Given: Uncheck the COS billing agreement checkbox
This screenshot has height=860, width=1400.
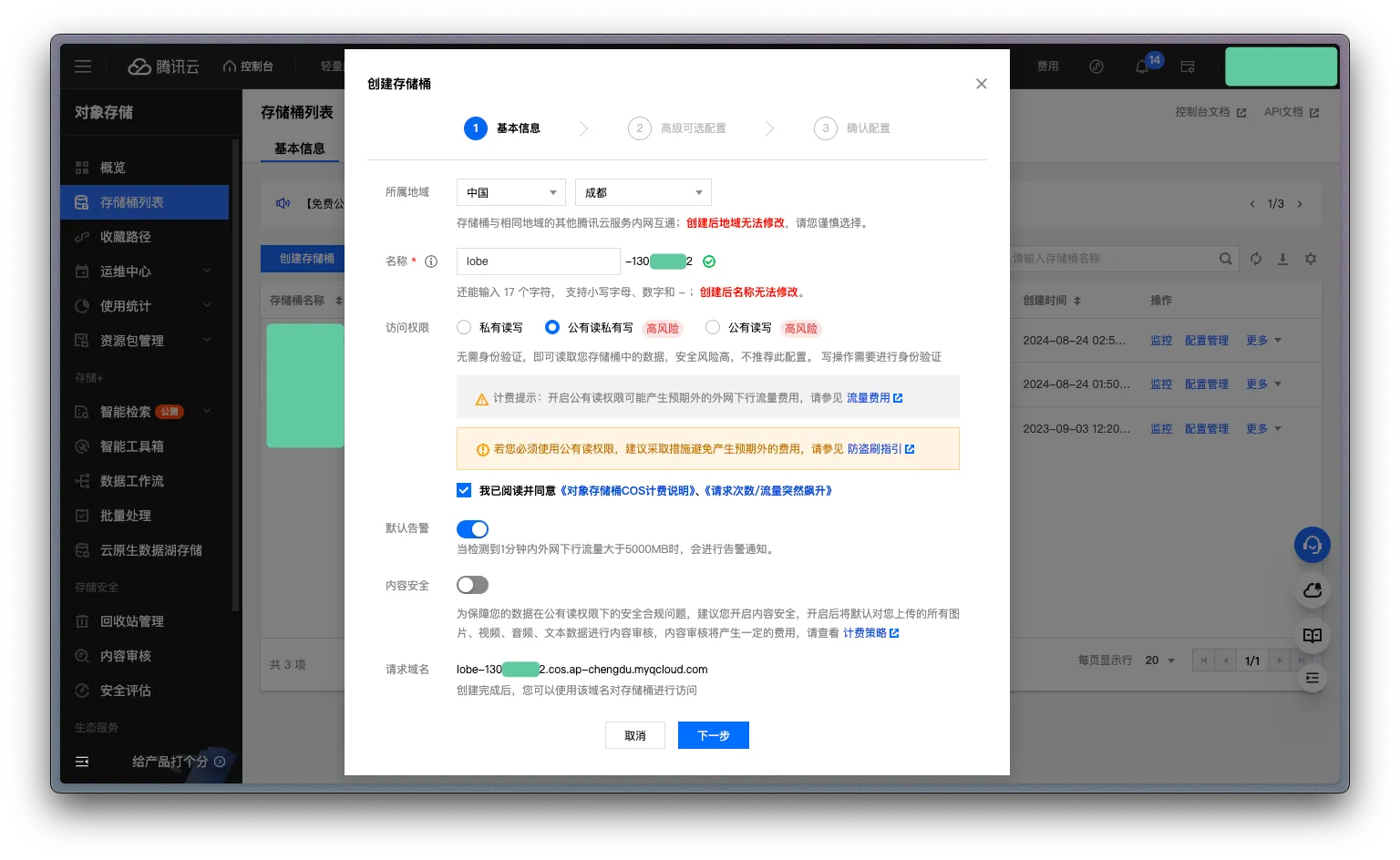Looking at the screenshot, I should click(464, 490).
